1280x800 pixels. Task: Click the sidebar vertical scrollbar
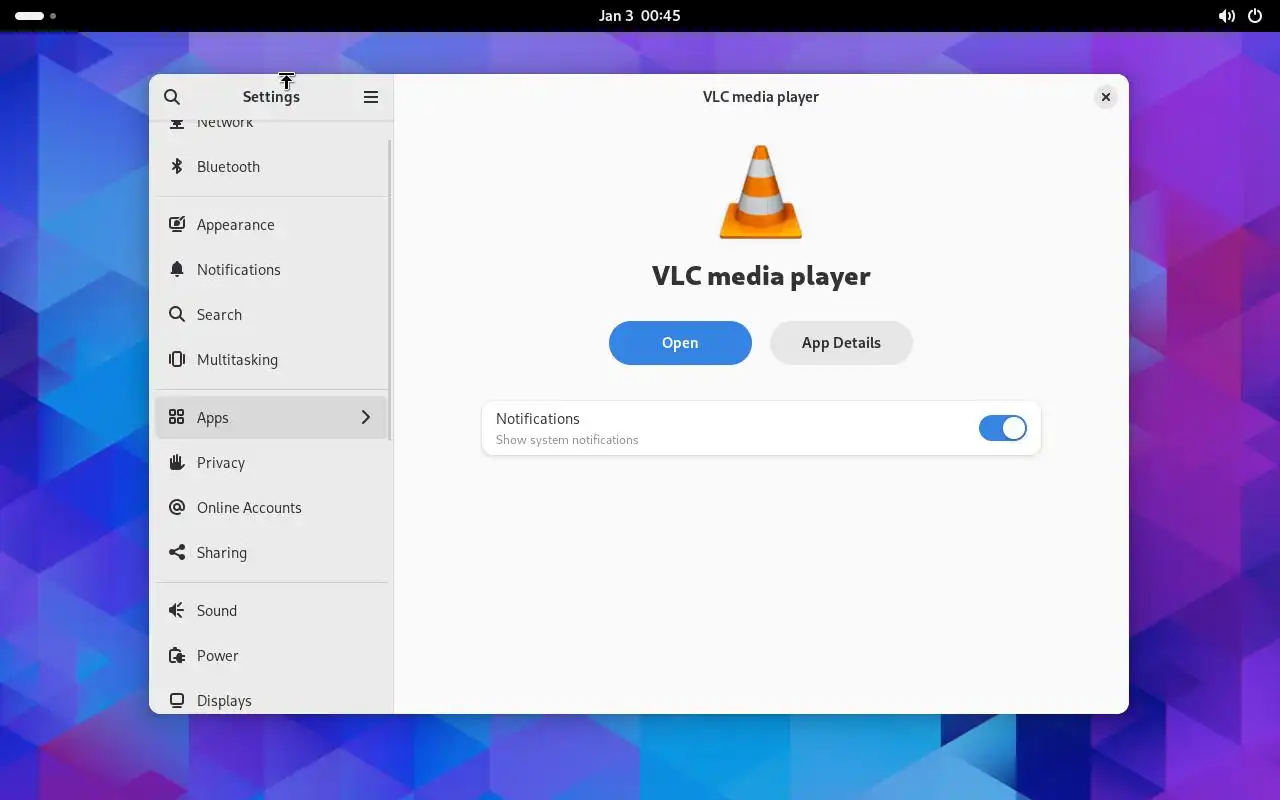(x=389, y=290)
